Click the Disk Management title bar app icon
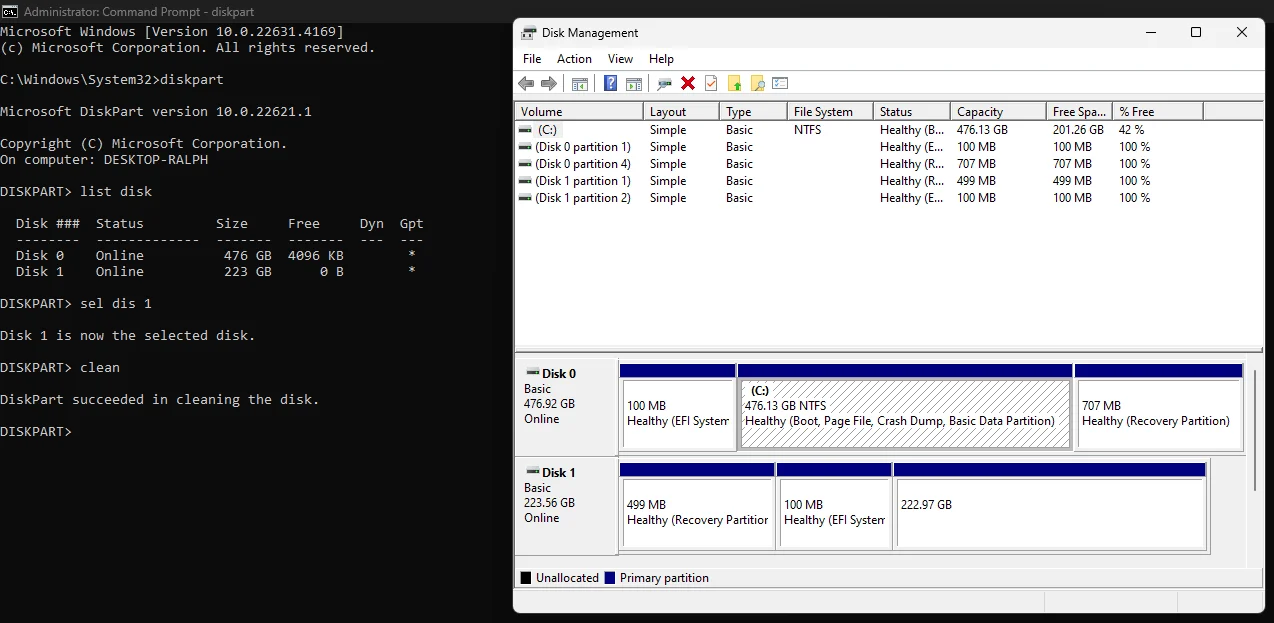 [x=529, y=33]
